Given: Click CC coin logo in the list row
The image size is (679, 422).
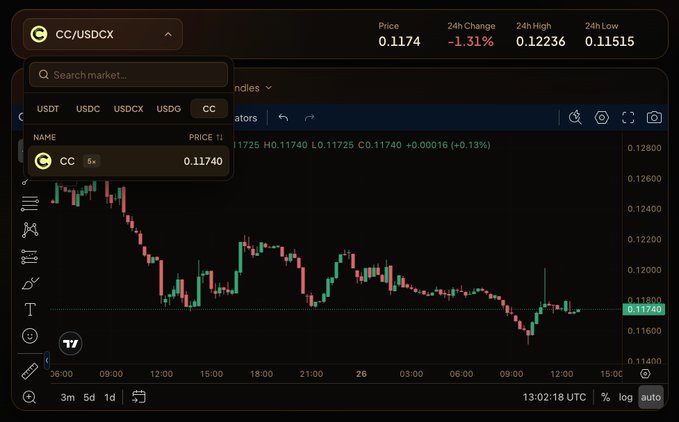Looking at the screenshot, I should (x=43, y=161).
